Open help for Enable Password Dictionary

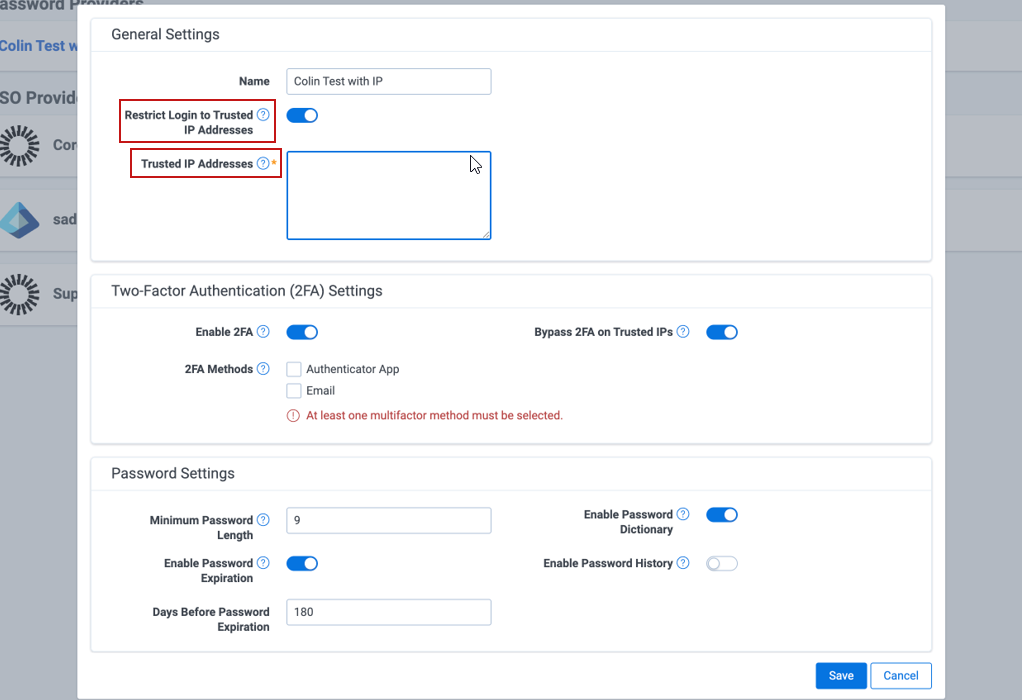coord(682,514)
